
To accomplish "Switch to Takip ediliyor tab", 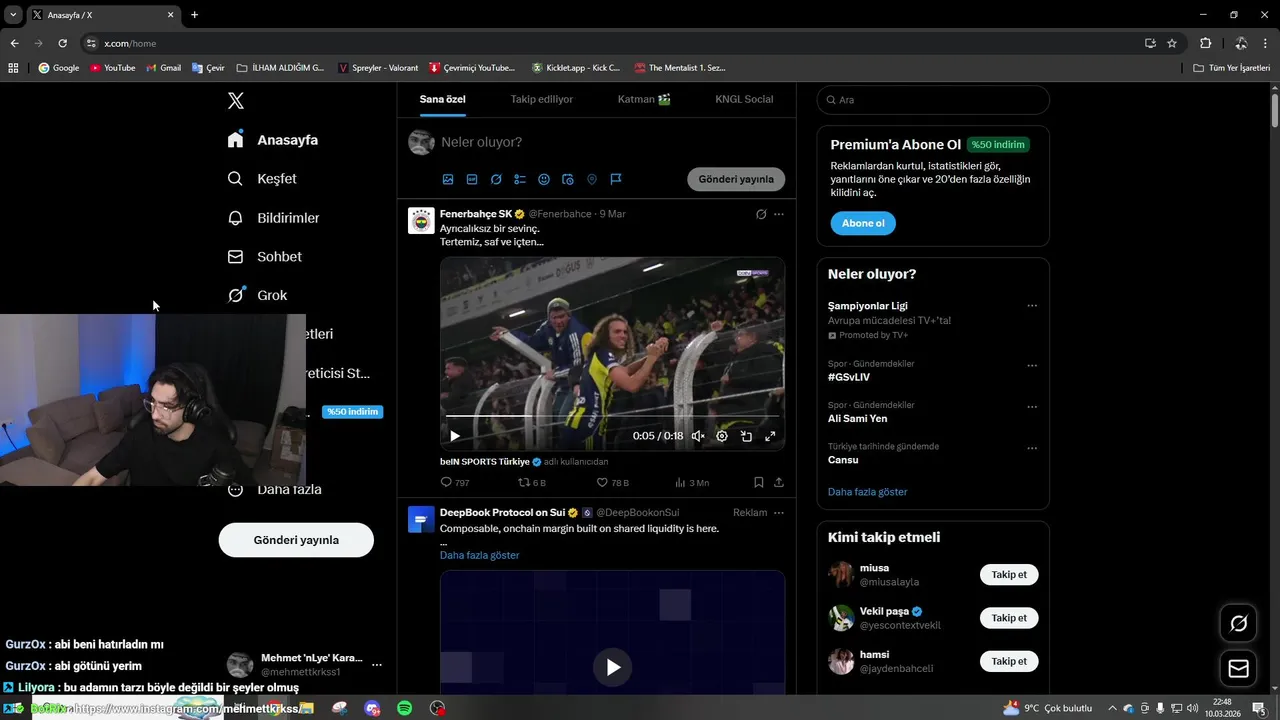I will [x=542, y=99].
